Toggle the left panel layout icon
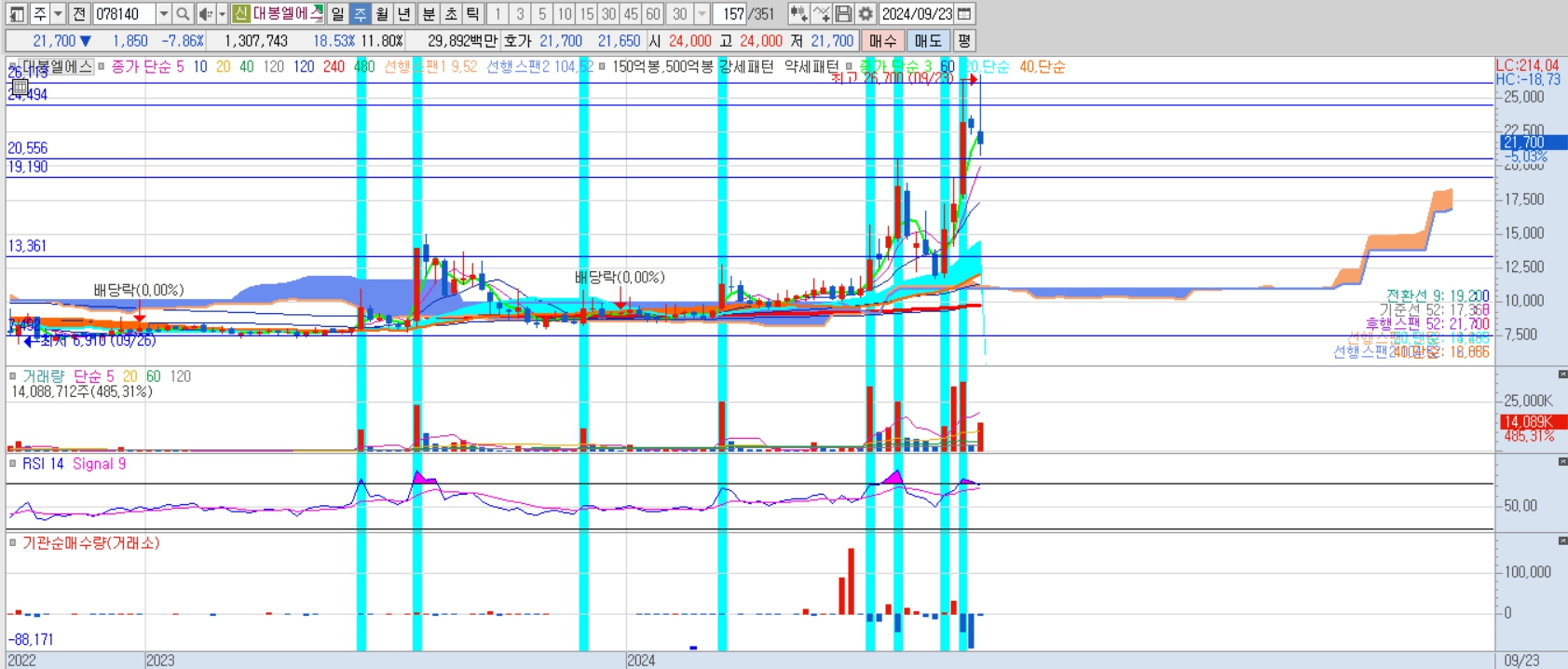The width and height of the screenshot is (1568, 669). tap(17, 14)
